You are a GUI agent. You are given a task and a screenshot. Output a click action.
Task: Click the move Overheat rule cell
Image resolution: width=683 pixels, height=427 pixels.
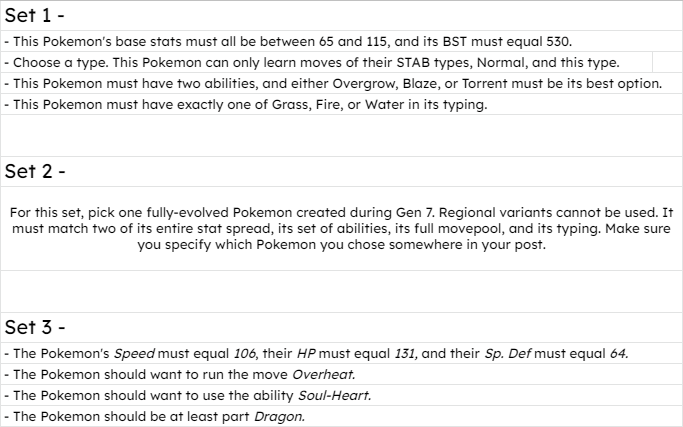click(x=341, y=374)
